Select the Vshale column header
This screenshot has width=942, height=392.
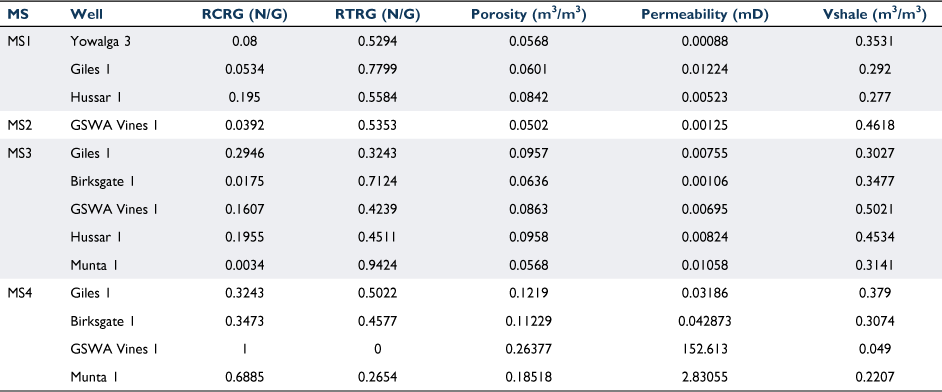[875, 15]
